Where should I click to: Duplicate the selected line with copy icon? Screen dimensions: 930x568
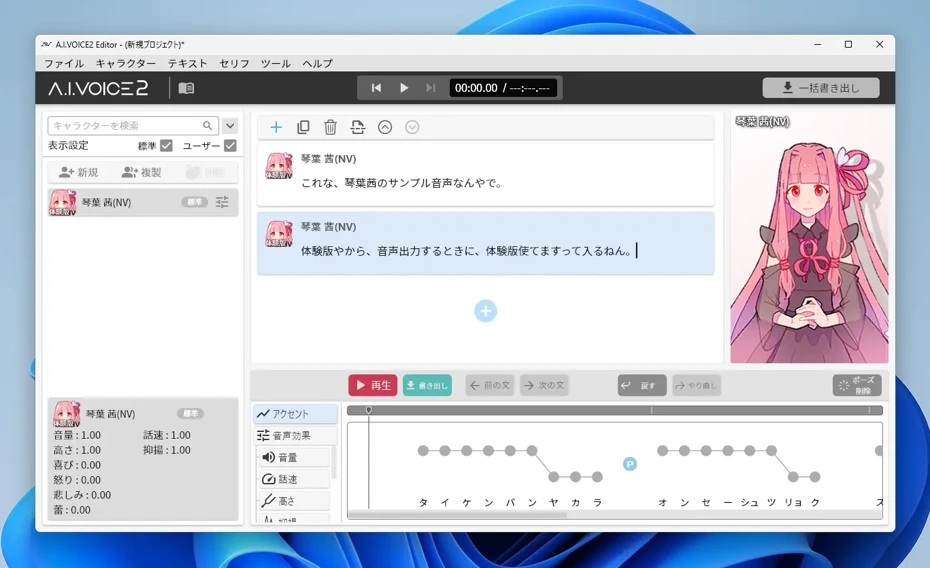click(303, 127)
